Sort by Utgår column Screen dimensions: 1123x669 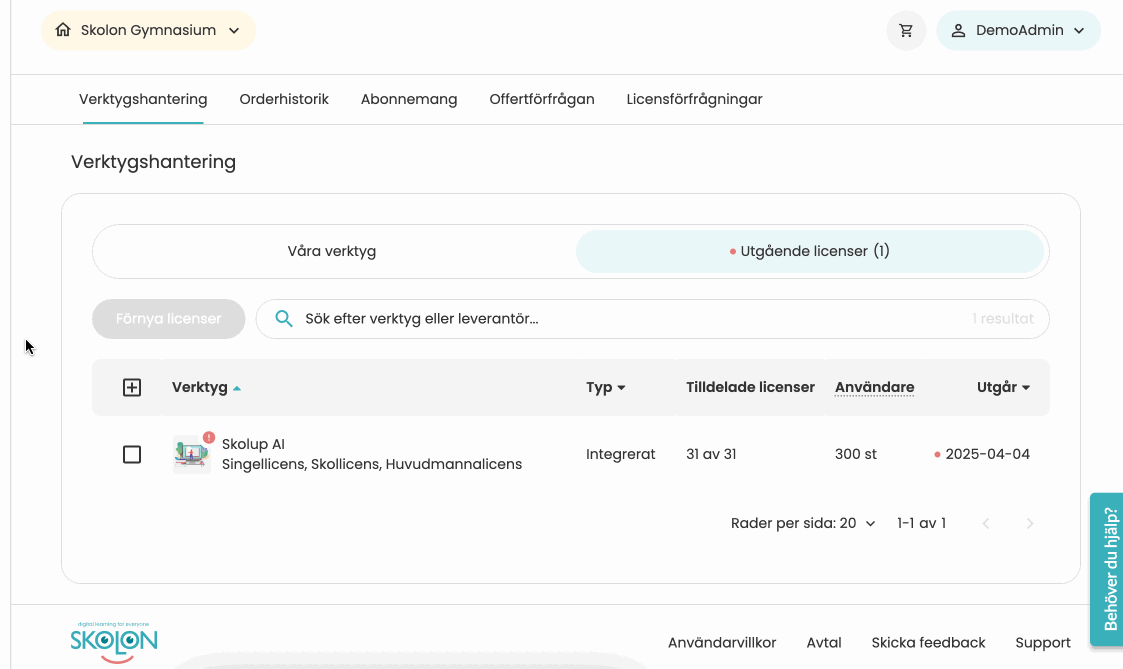coord(1003,388)
